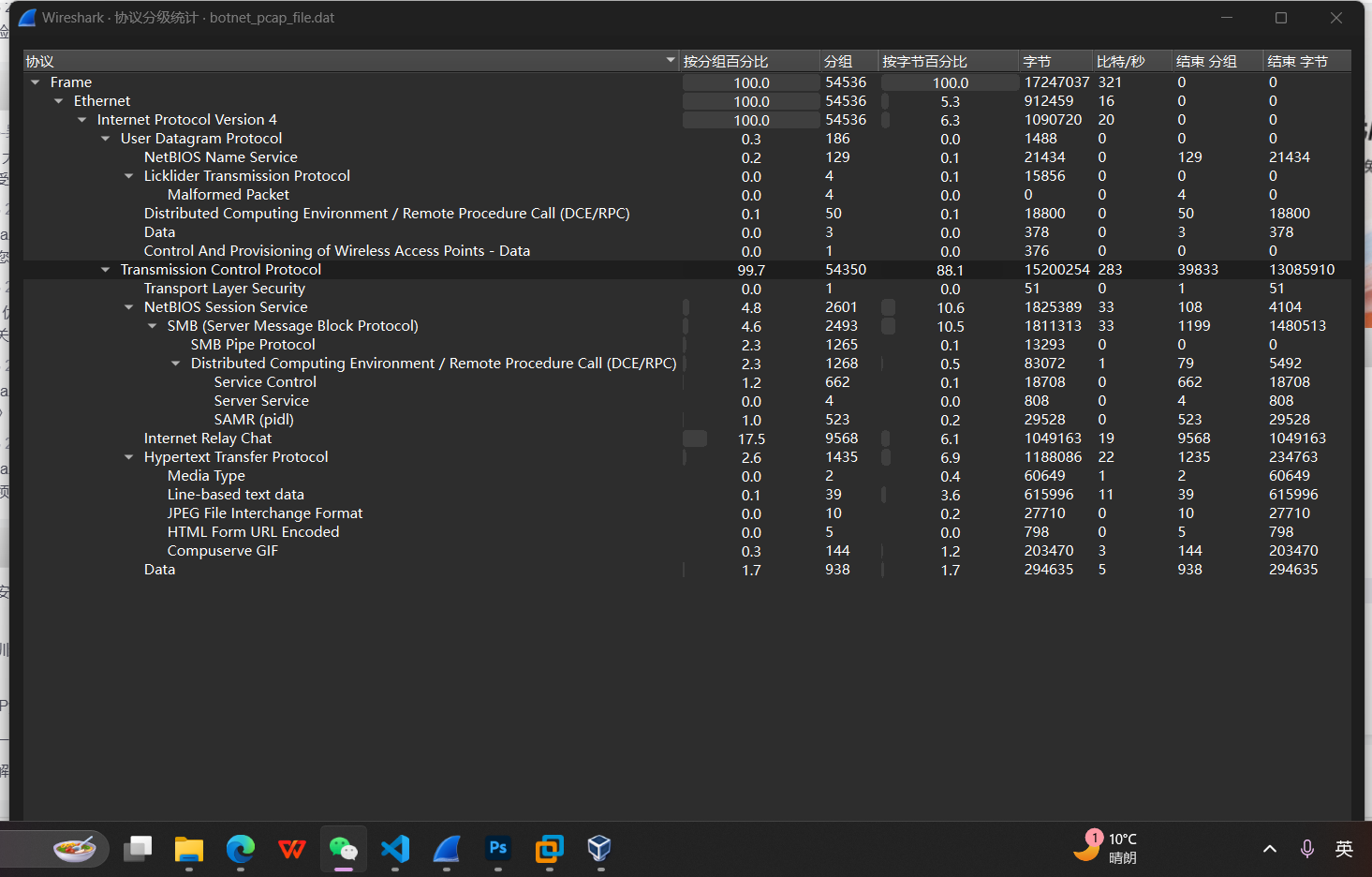
Task: Open VMware Workstation taskbar icon
Action: coord(550,849)
